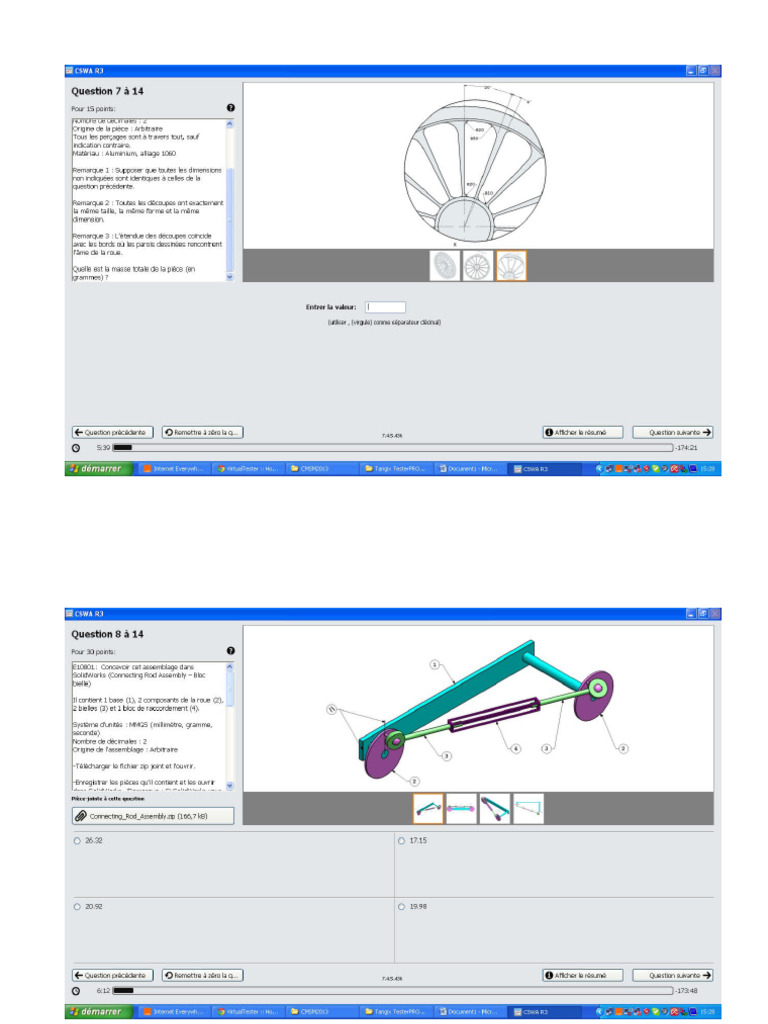The image size is (768, 1024).
Task: Click the clock icon in Question 8 window
Action: 76,991
